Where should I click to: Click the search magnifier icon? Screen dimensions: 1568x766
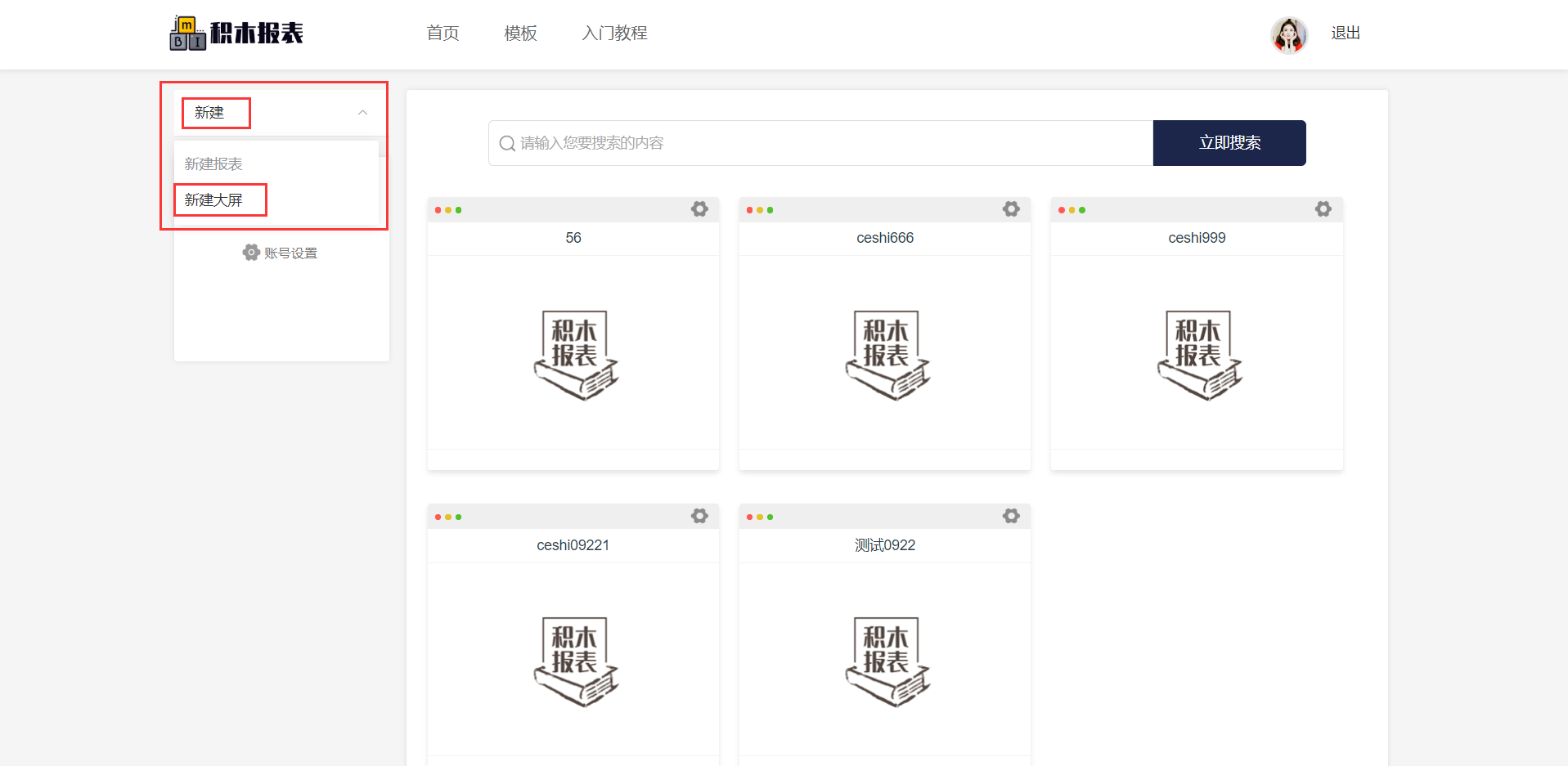pyautogui.click(x=507, y=144)
